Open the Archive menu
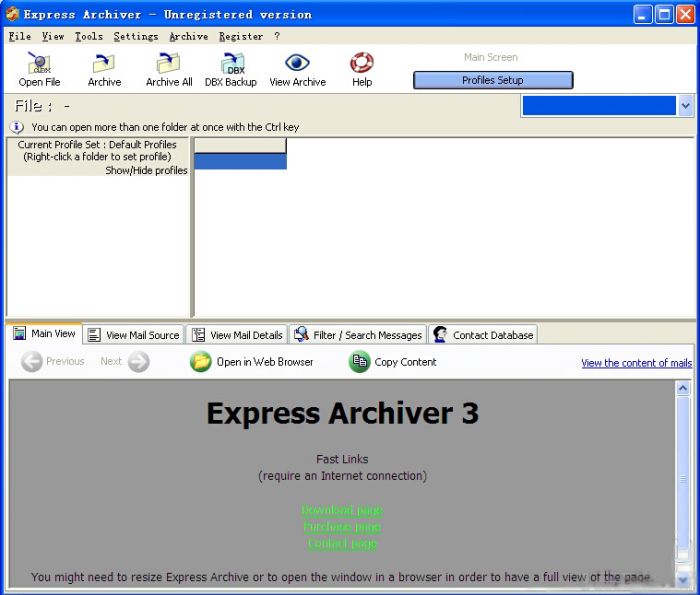The width and height of the screenshot is (700, 595). tap(188, 36)
